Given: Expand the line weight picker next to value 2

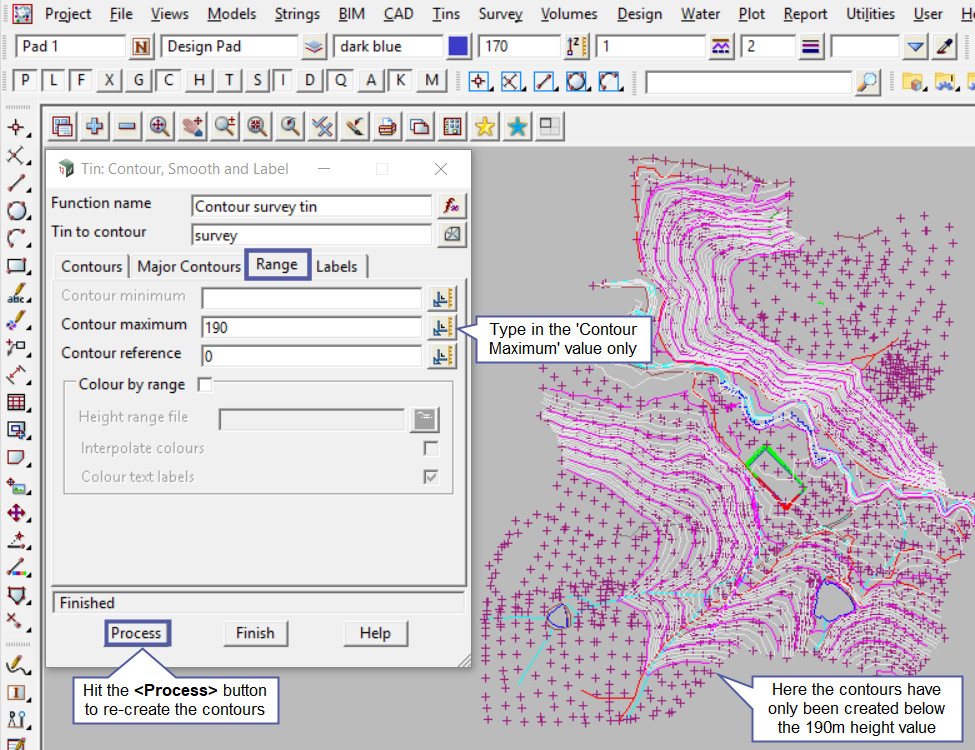Looking at the screenshot, I should (811, 47).
